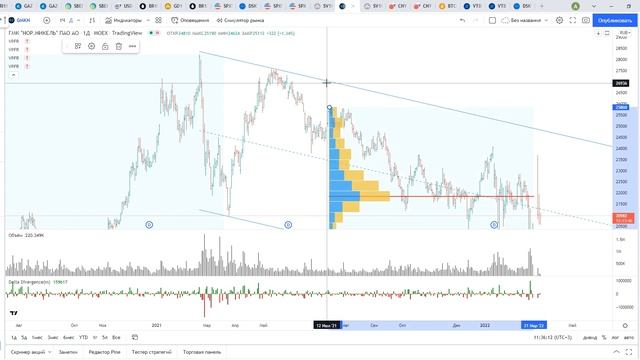
Task: Start the market replay simulator (Симулятор рынка)
Action: click(240, 20)
